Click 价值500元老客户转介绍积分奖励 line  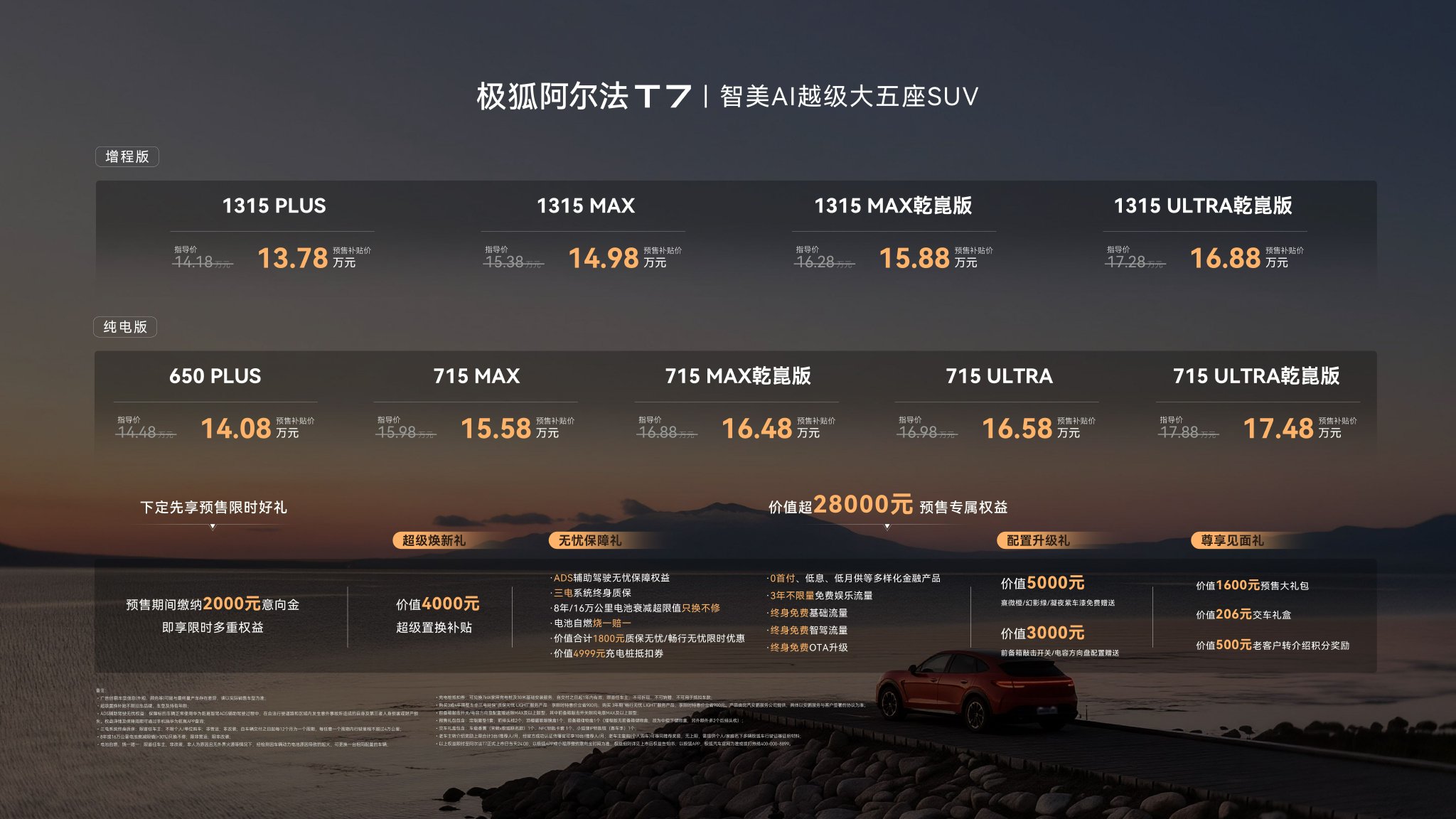[1273, 645]
